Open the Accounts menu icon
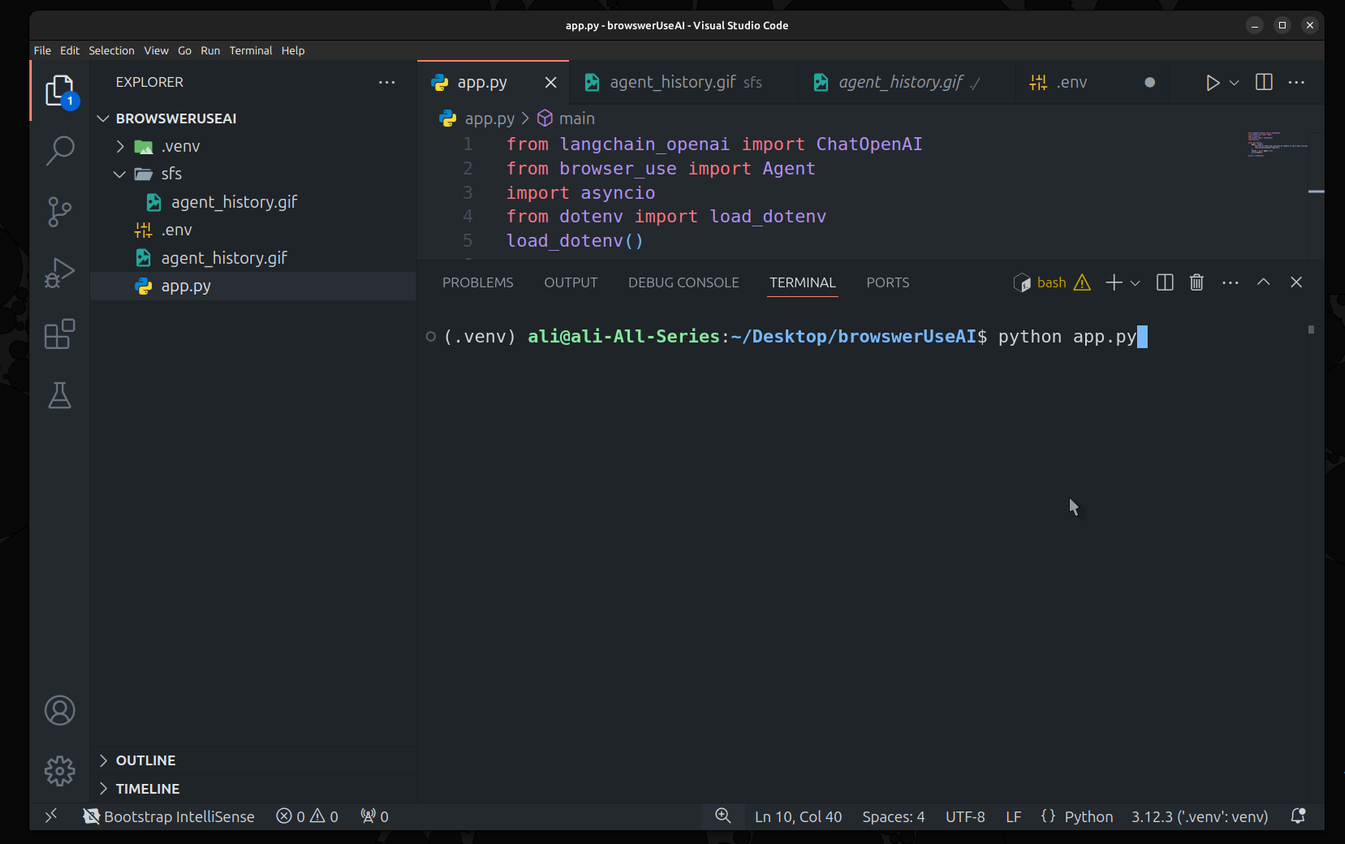This screenshot has height=844, width=1345. point(60,710)
